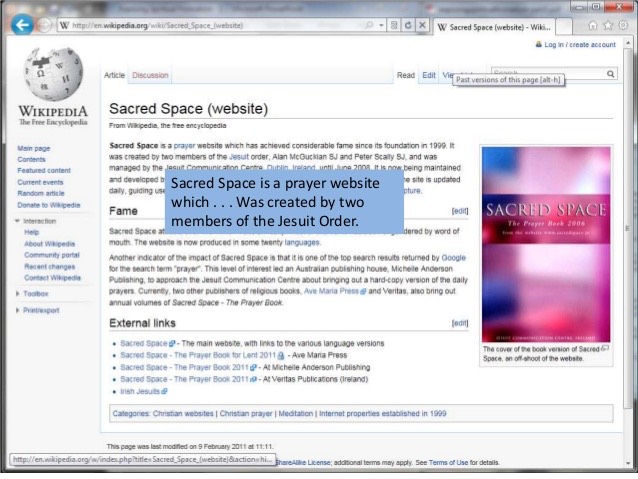This screenshot has width=638, height=479.
Task: Open Internet properties established in 1999 category
Action: [x=382, y=414]
